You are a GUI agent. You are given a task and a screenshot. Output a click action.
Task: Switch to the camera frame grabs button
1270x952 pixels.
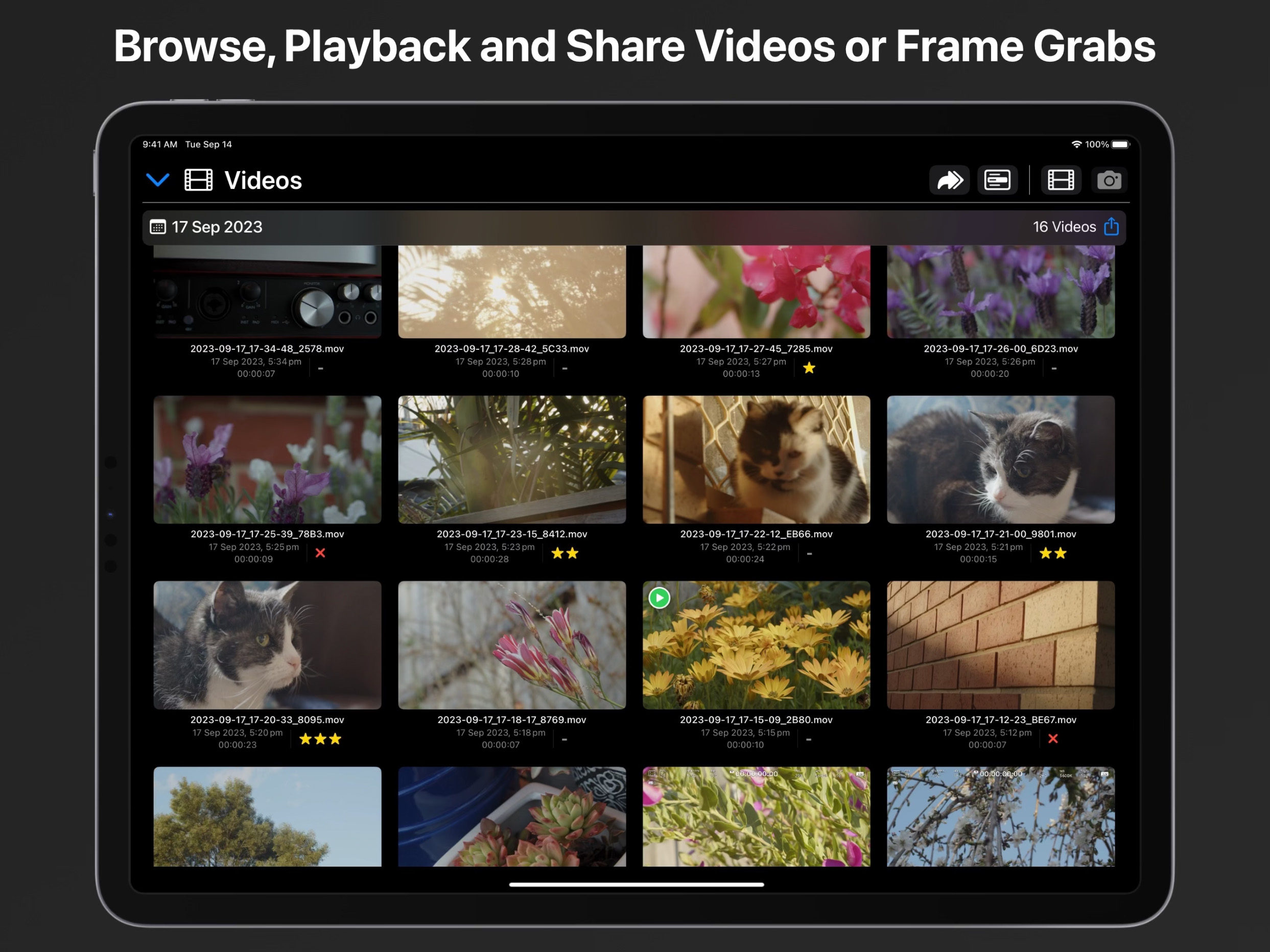[1109, 180]
